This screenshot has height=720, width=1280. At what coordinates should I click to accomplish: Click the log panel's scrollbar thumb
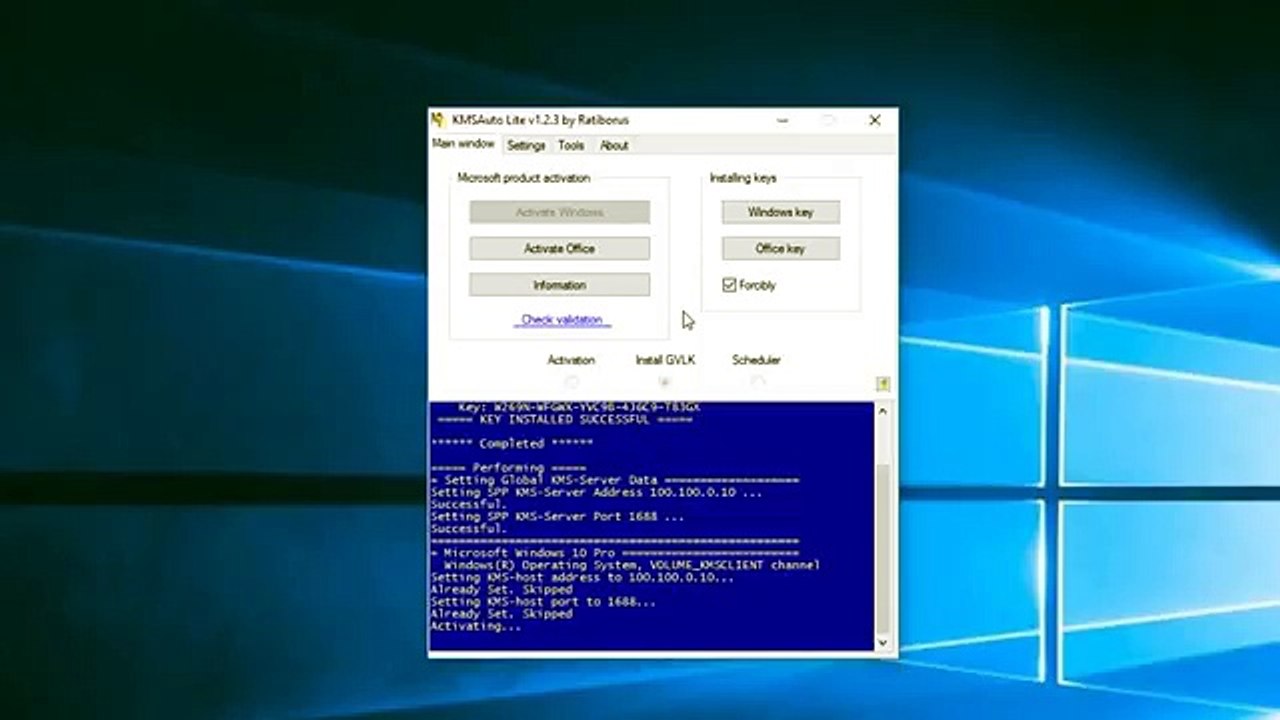click(882, 547)
